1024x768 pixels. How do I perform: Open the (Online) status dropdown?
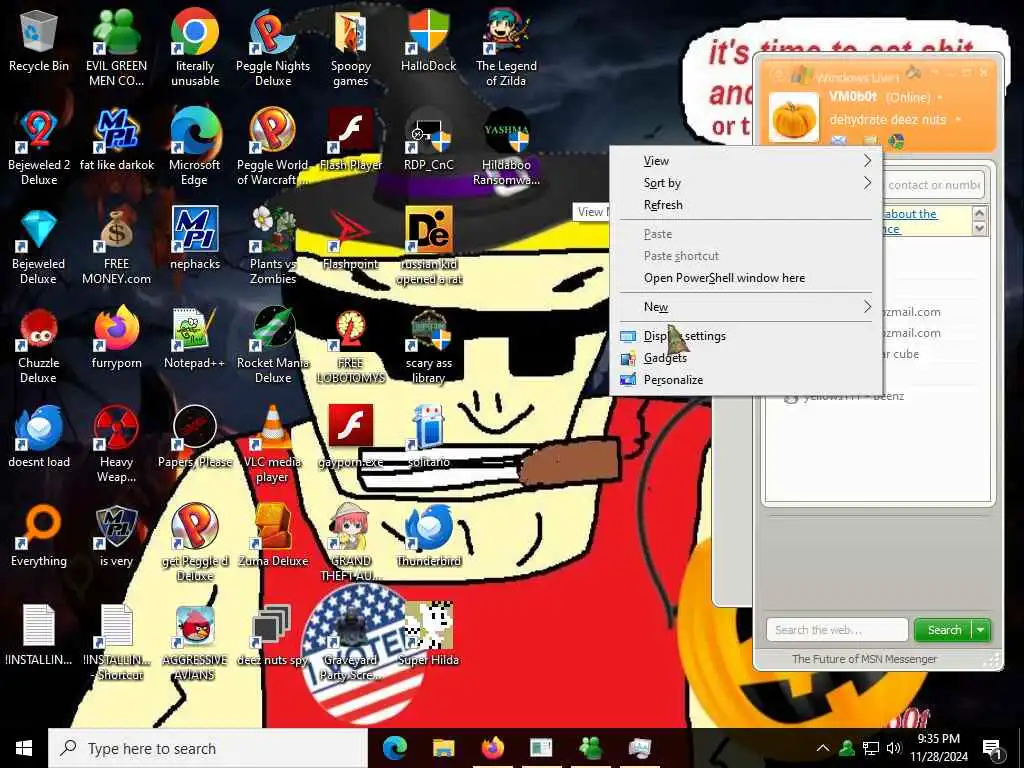(914, 97)
